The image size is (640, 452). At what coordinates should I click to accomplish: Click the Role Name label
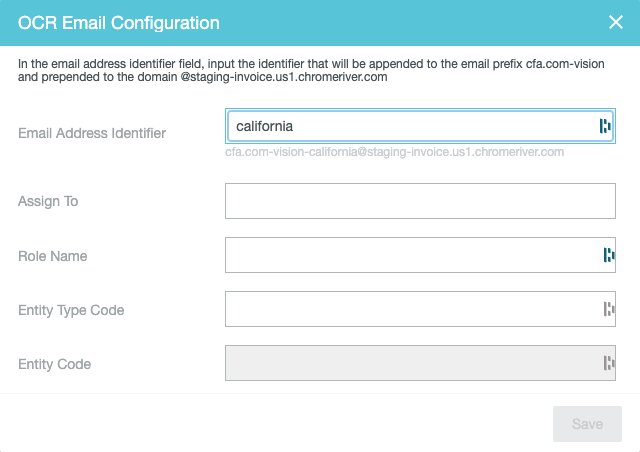(53, 256)
